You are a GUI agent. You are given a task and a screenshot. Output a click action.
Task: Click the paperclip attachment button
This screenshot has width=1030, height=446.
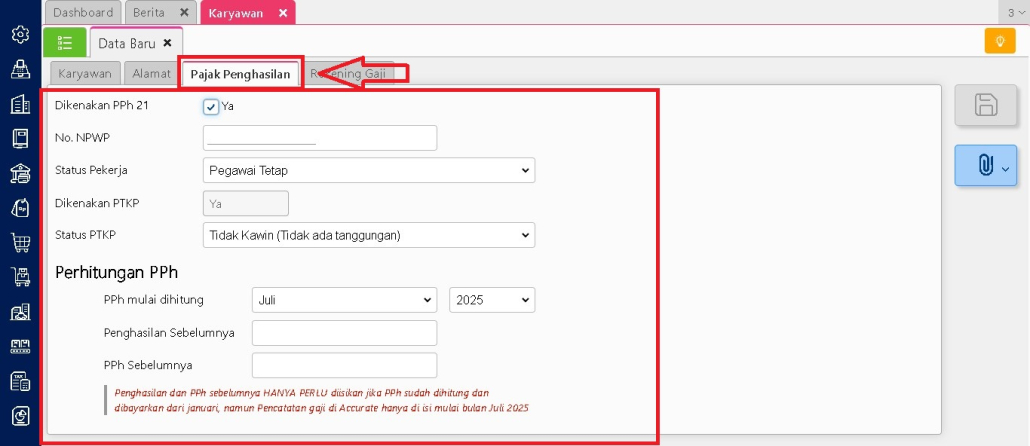coord(986,165)
